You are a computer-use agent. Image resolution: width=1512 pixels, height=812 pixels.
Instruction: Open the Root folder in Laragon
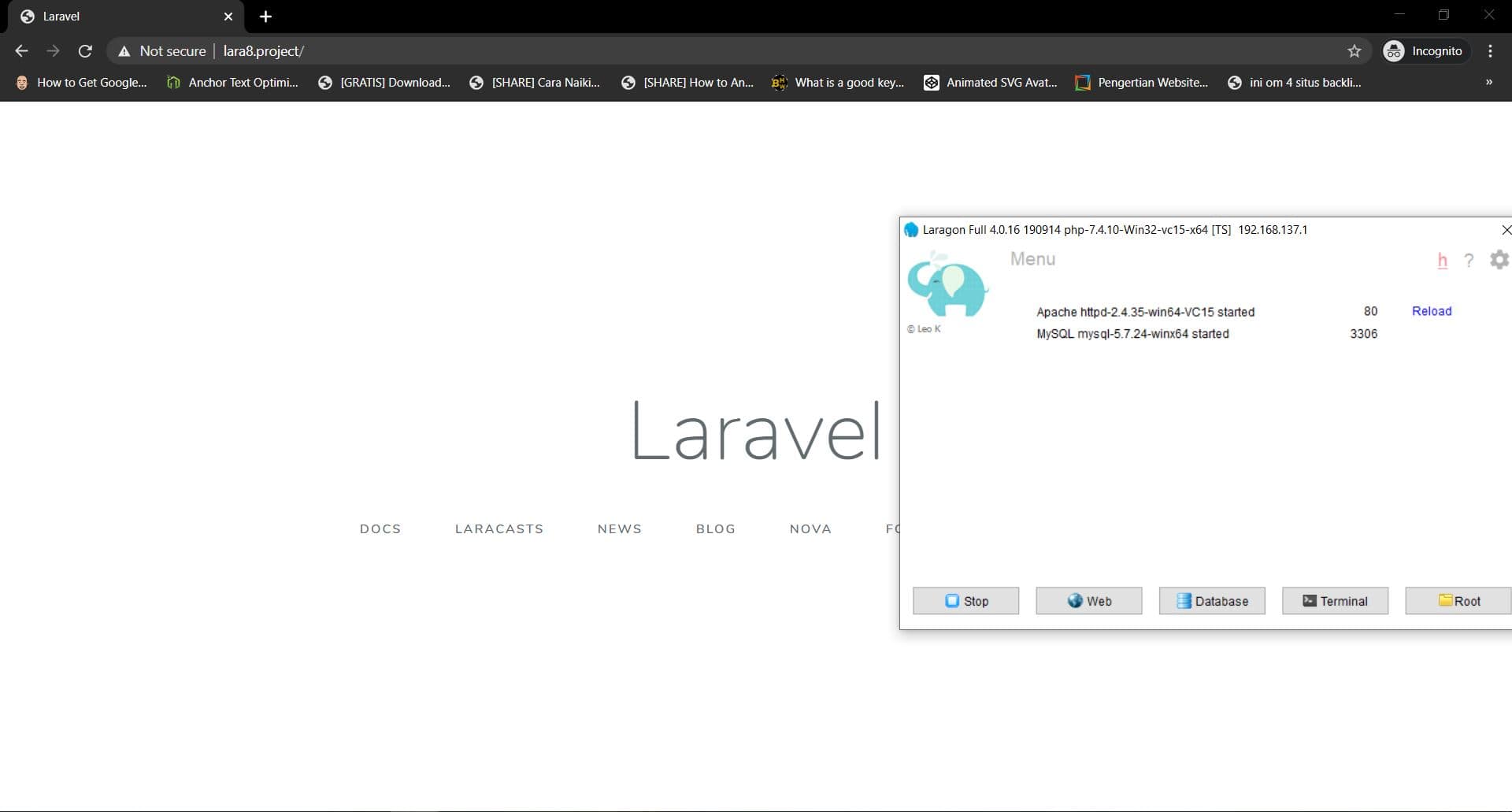pyautogui.click(x=1458, y=600)
